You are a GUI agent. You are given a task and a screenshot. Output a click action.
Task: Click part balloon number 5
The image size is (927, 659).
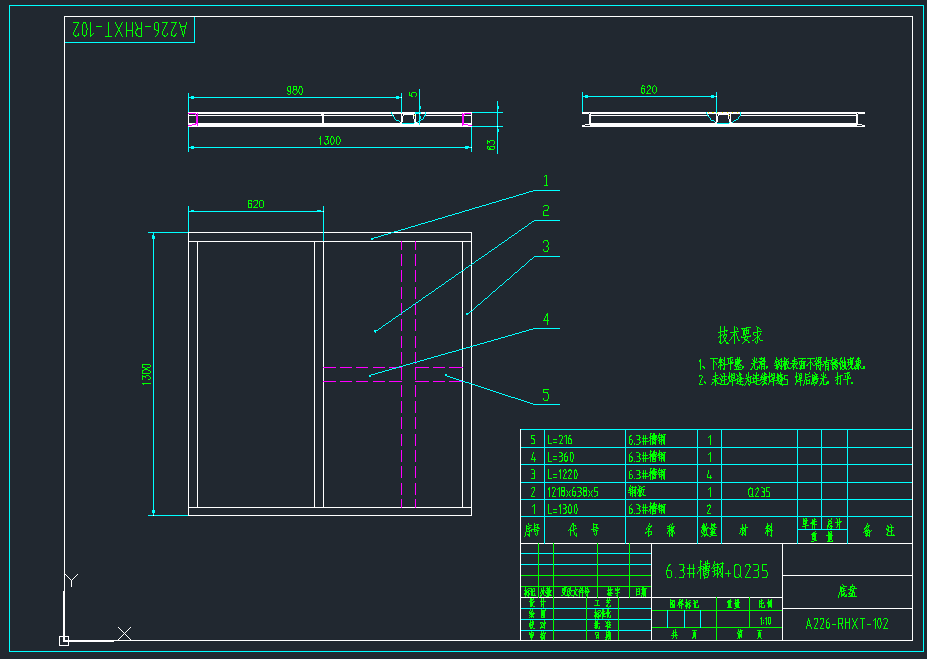tap(546, 395)
